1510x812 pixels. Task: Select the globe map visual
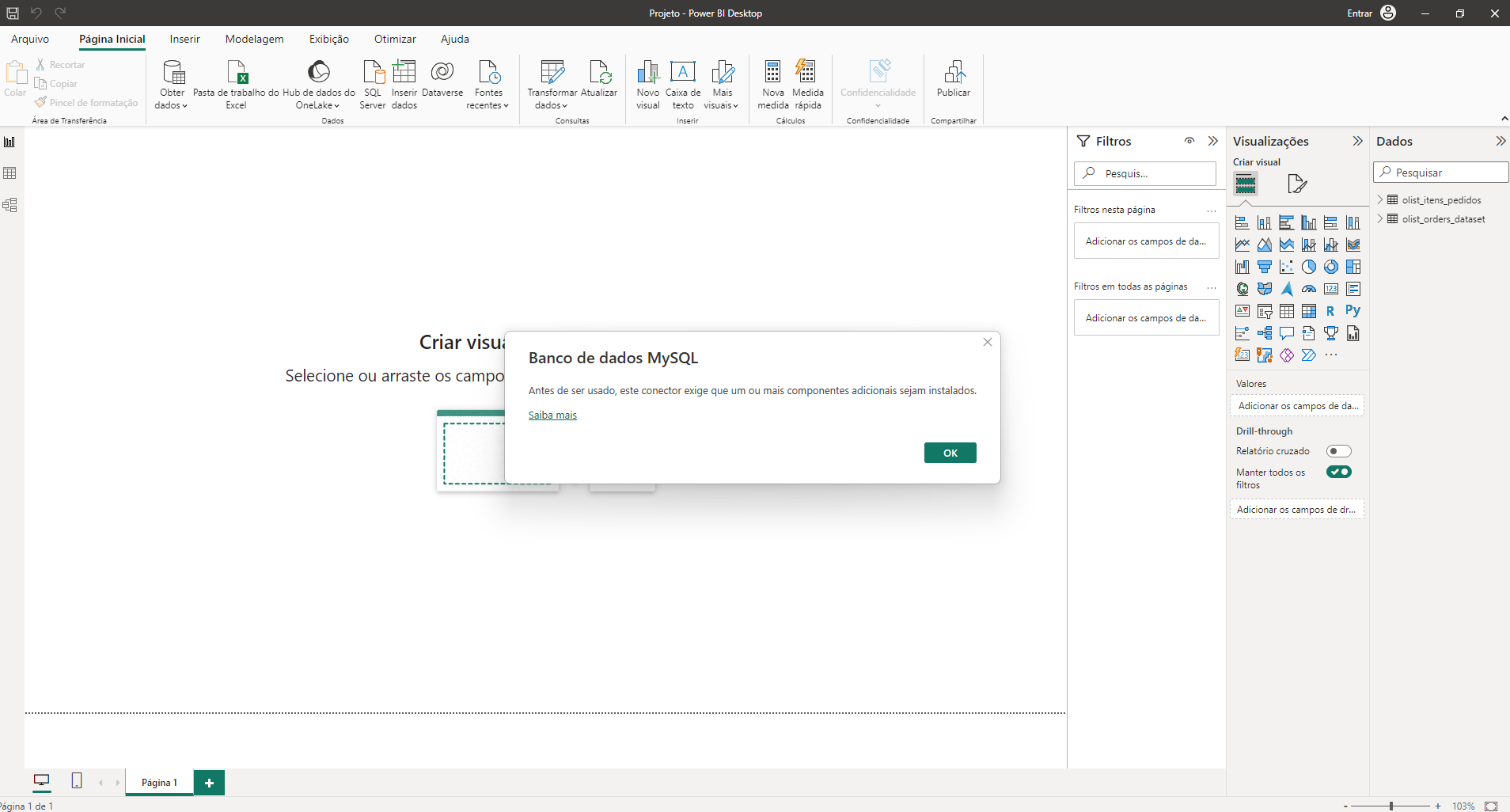point(1243,289)
